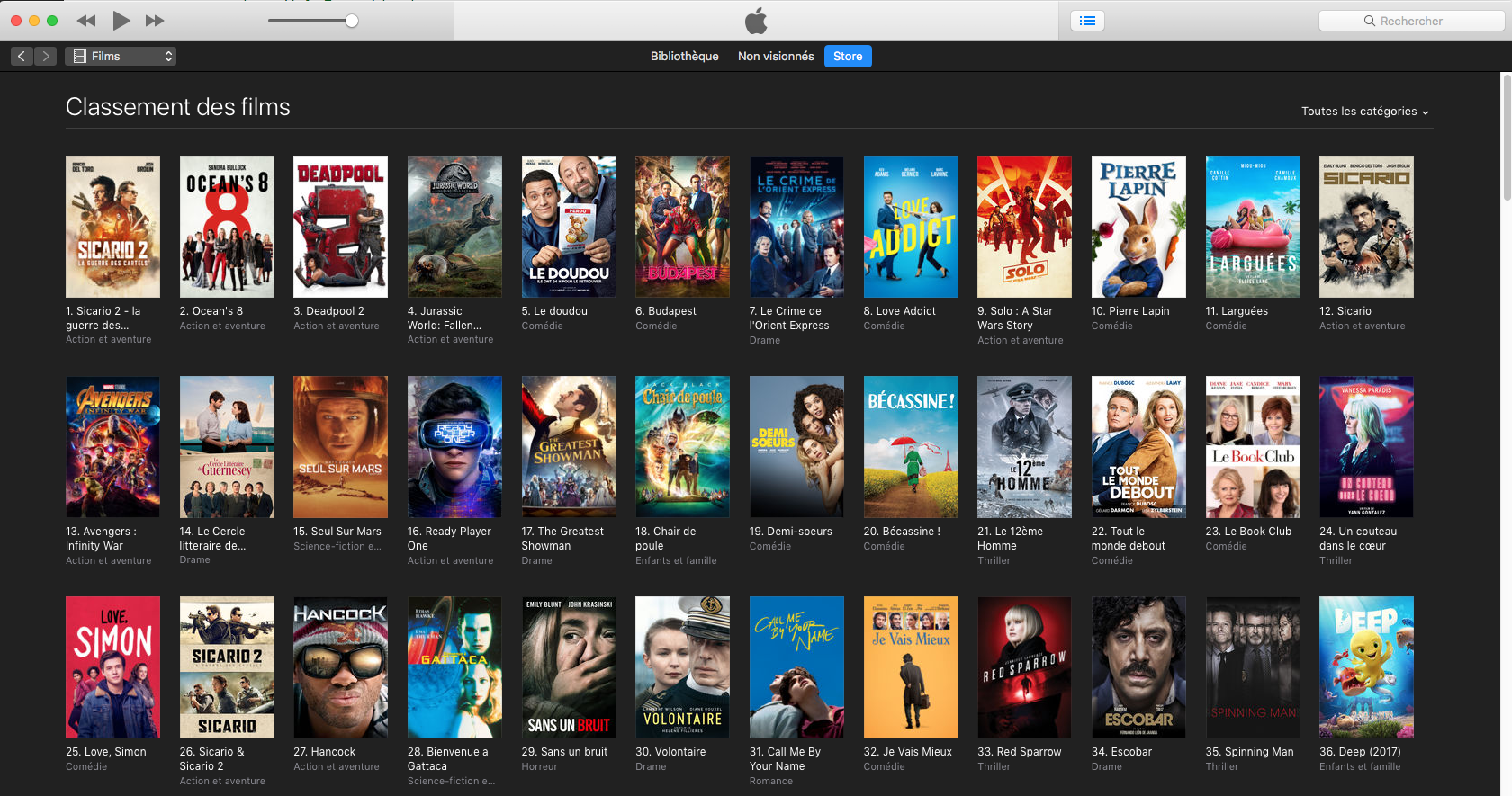Adjust the volume slider knob

352,21
